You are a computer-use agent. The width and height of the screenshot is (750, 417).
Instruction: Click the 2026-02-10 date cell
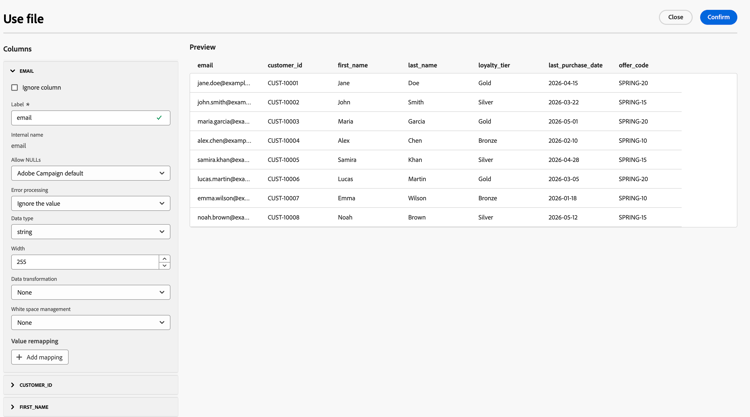point(563,140)
